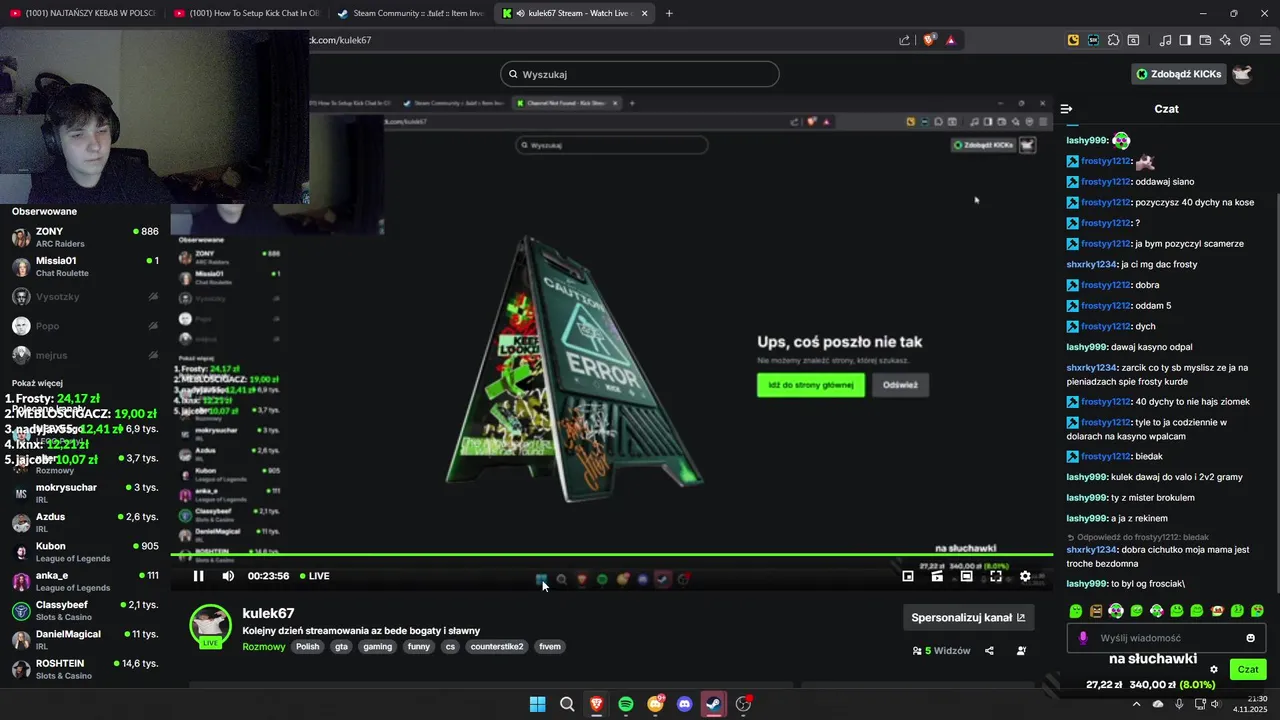Mute audio in kulek67 Stream tab
Image resolution: width=1280 pixels, height=720 pixels.
[521, 13]
